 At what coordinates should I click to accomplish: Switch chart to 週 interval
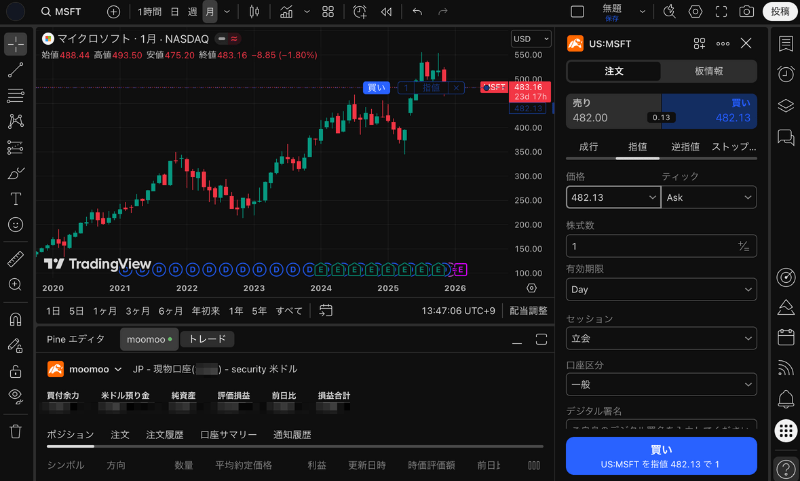click(192, 12)
